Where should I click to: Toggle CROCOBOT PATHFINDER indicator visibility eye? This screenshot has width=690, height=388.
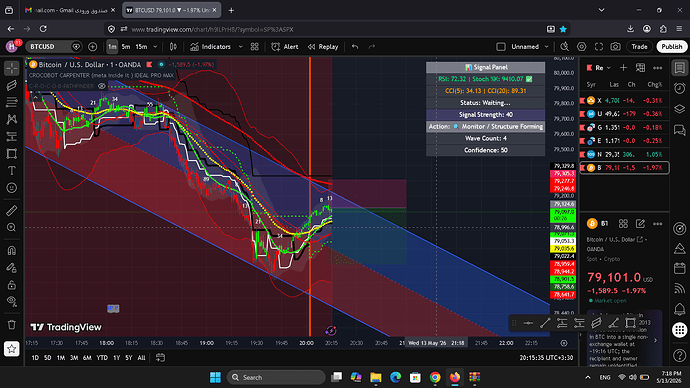(x=102, y=86)
